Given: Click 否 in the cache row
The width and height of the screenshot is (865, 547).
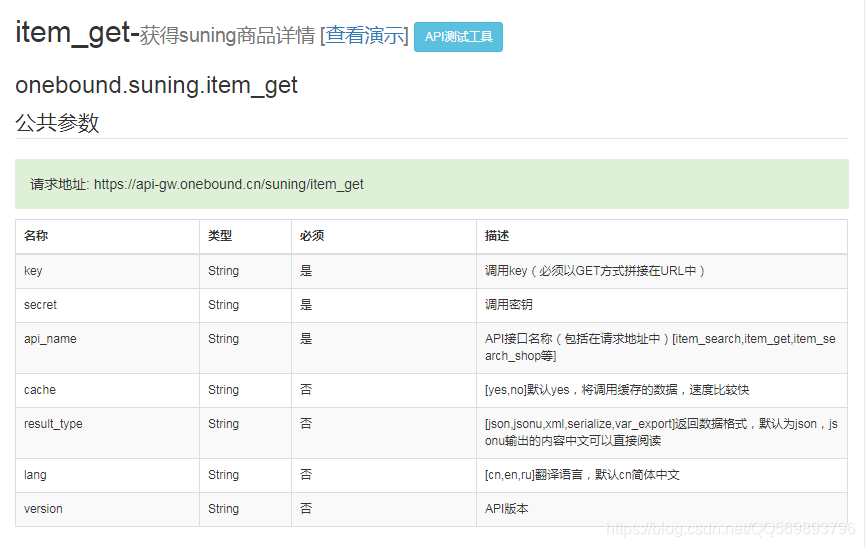Looking at the screenshot, I should (306, 390).
